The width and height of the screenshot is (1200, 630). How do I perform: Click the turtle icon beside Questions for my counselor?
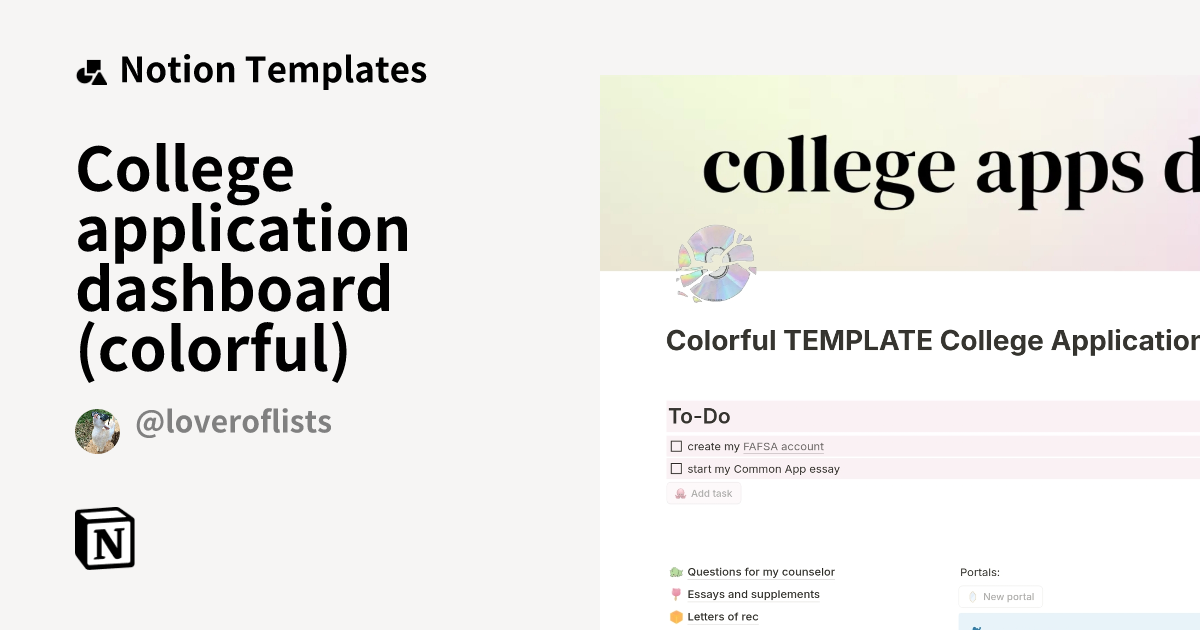tap(676, 572)
